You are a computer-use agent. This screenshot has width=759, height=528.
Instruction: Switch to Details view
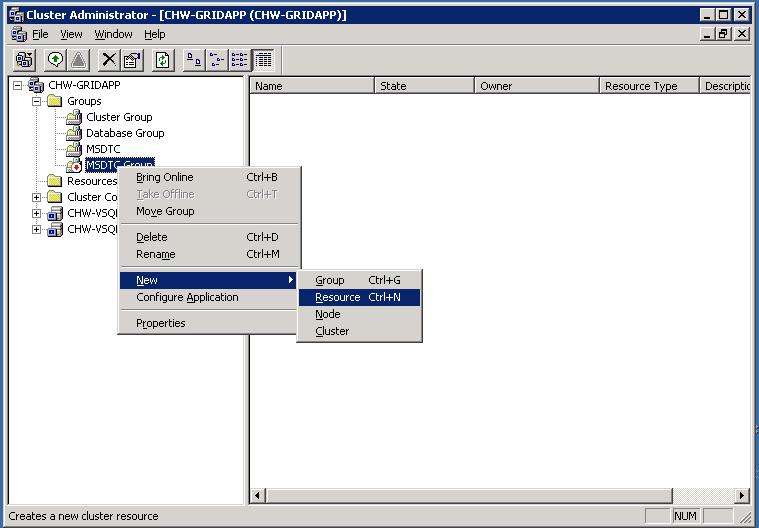point(263,60)
